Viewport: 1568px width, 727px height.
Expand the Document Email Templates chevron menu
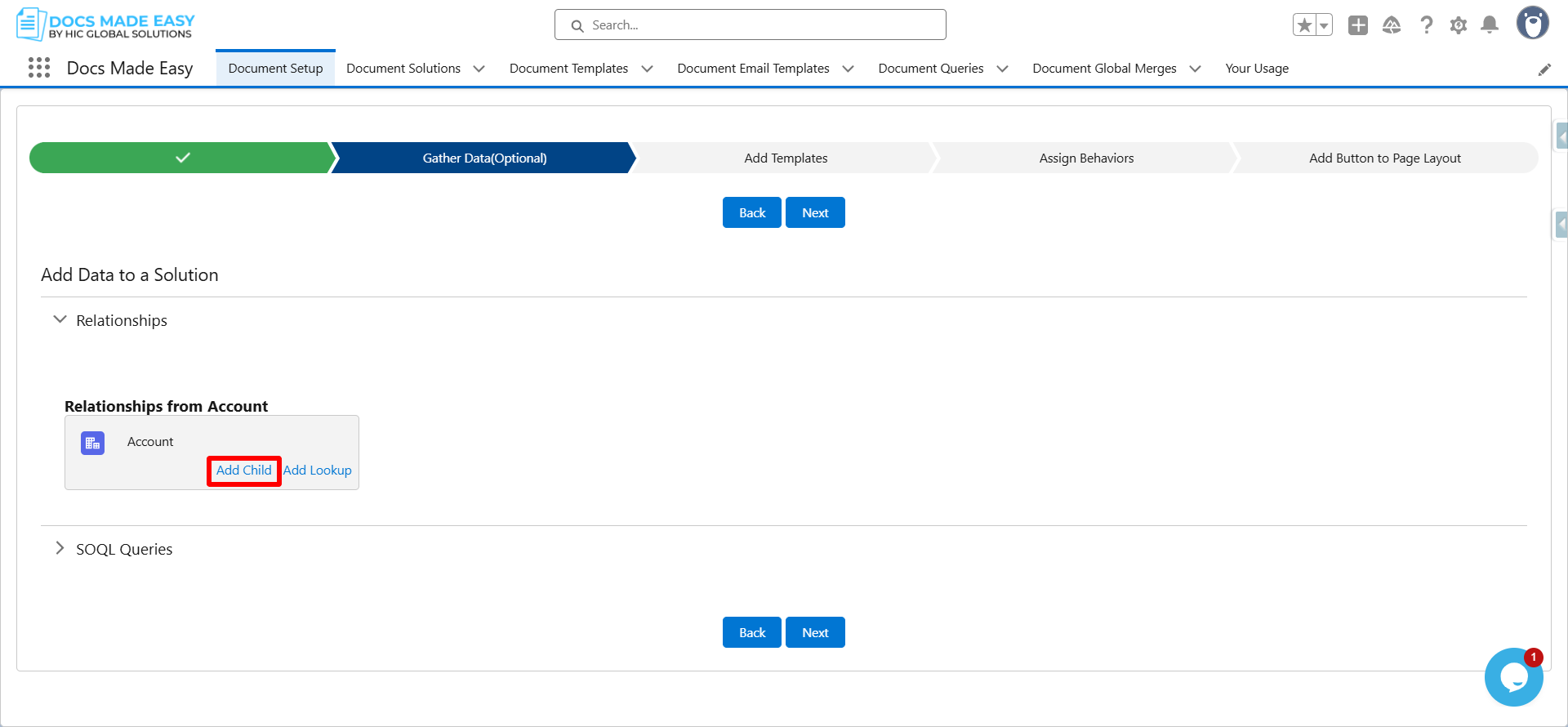tap(849, 69)
